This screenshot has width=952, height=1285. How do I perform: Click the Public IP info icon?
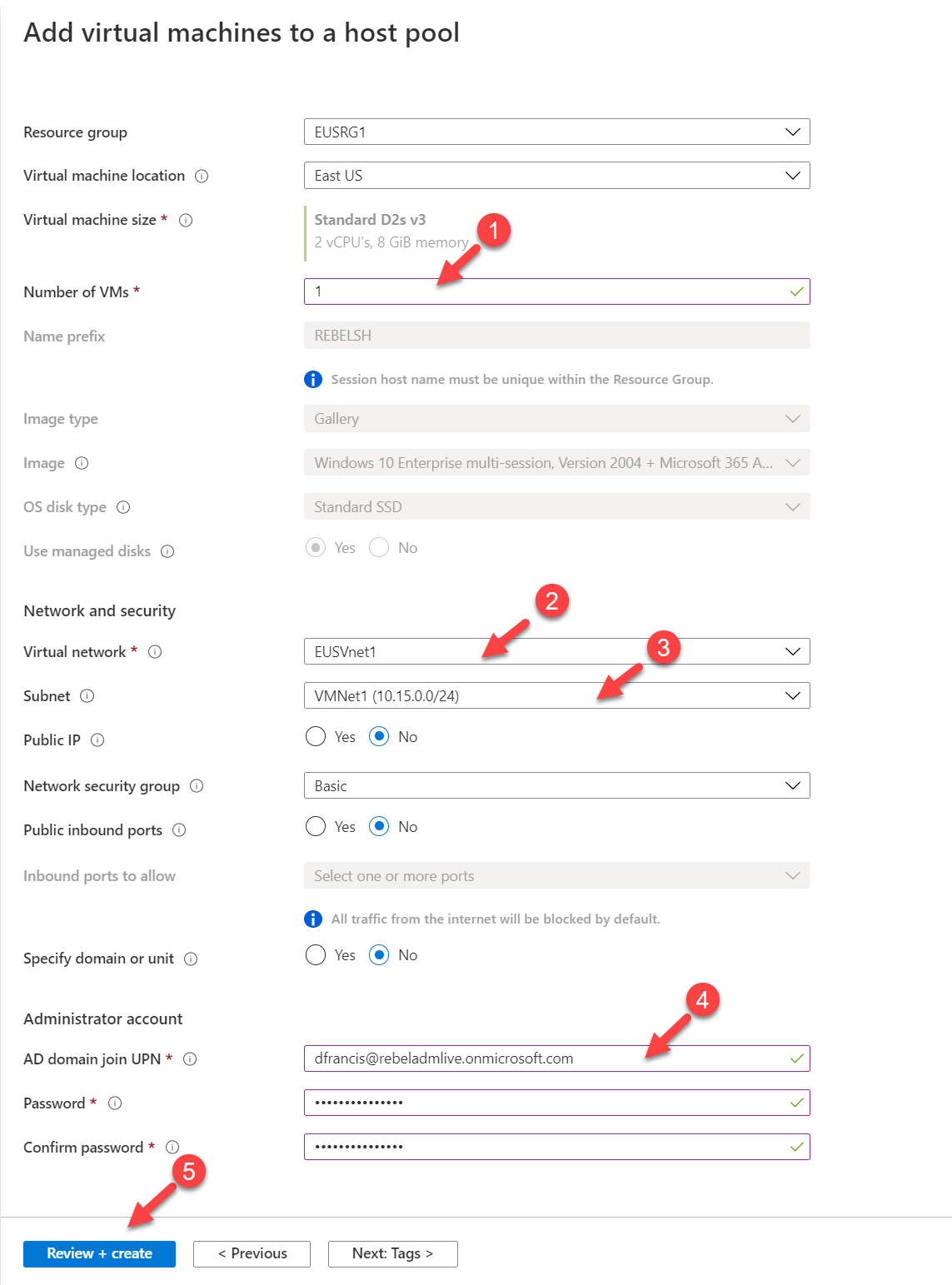point(97,740)
